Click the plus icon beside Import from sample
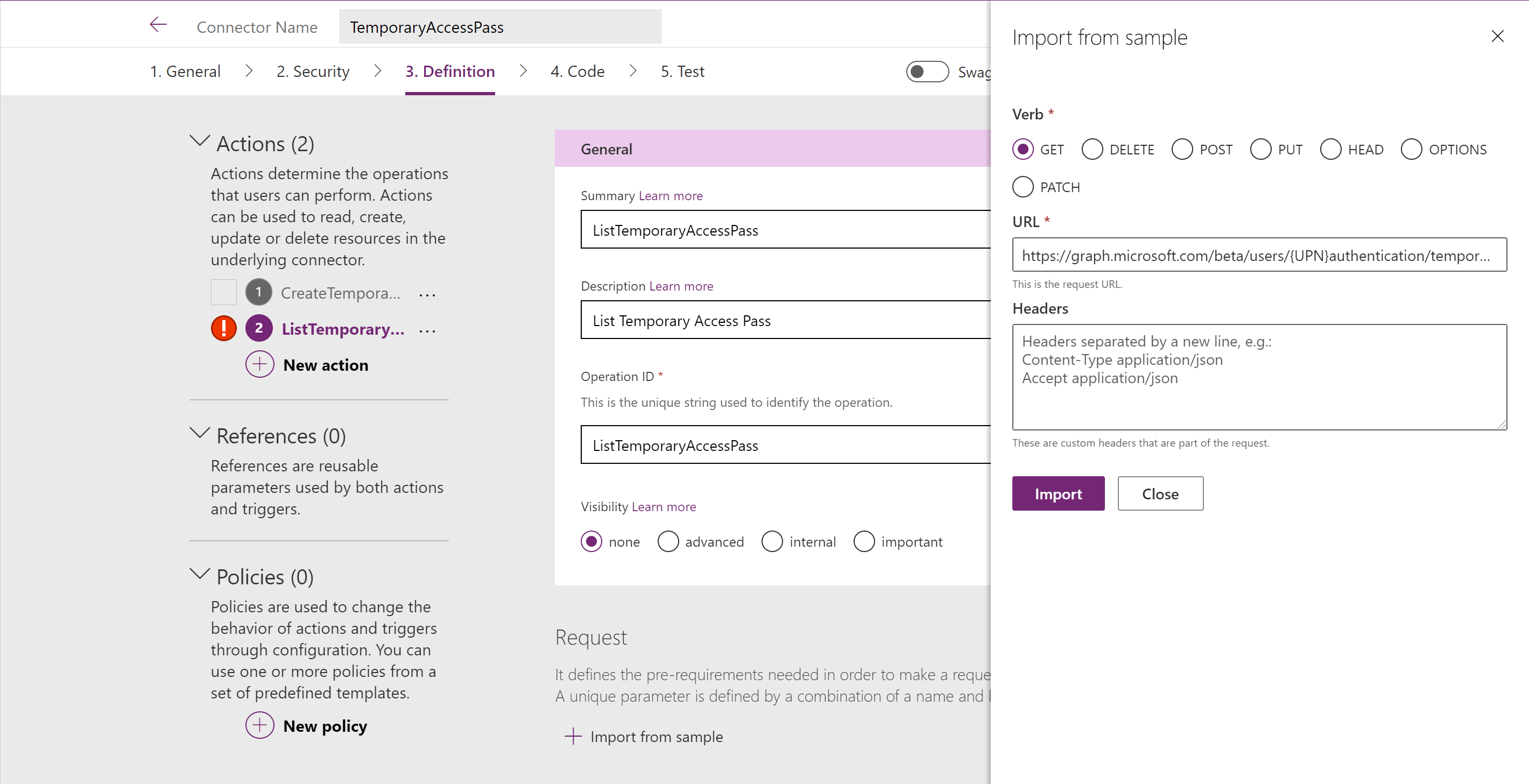1529x784 pixels. click(x=573, y=737)
